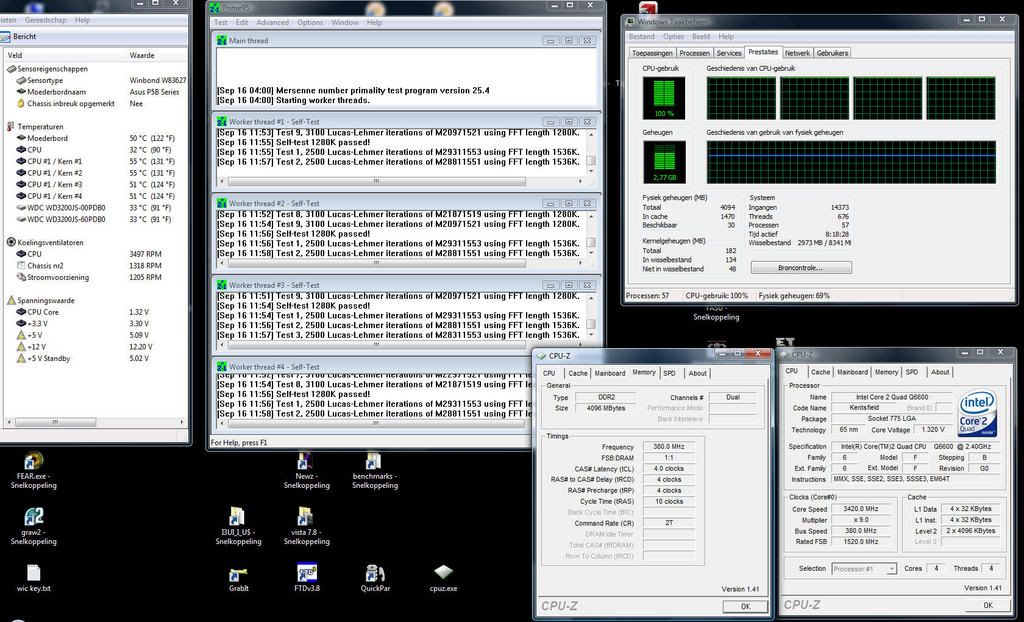This screenshot has width=1024, height=622.
Task: Launch the FTDv3.8 desktop icon
Action: tap(306, 573)
